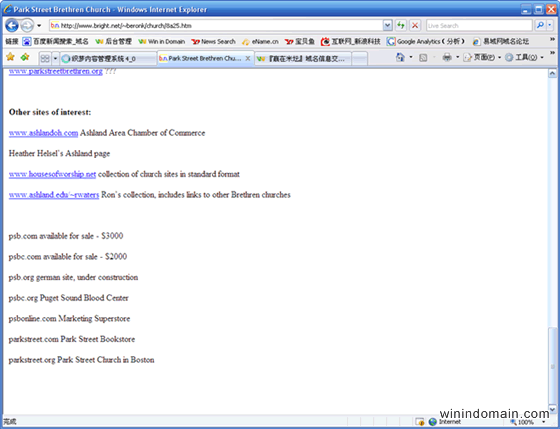Screen dimensions: 560x429
Task: Close the Park Street Brethren Church tab
Action: (x=248, y=58)
